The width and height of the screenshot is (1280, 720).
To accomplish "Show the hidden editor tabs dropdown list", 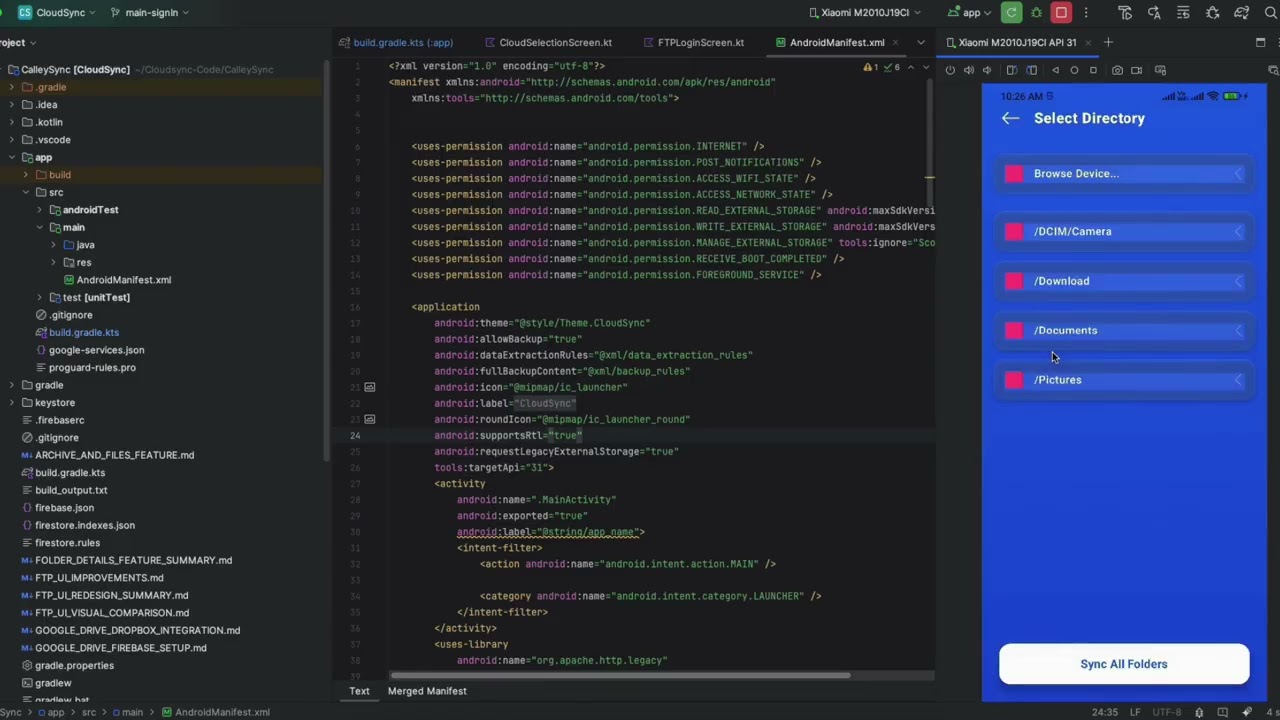I will [x=921, y=42].
